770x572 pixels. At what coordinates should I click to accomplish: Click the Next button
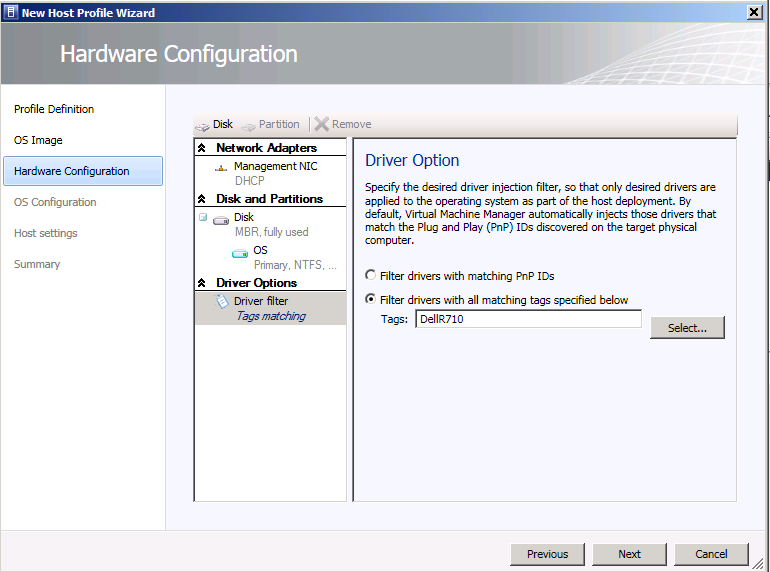629,554
